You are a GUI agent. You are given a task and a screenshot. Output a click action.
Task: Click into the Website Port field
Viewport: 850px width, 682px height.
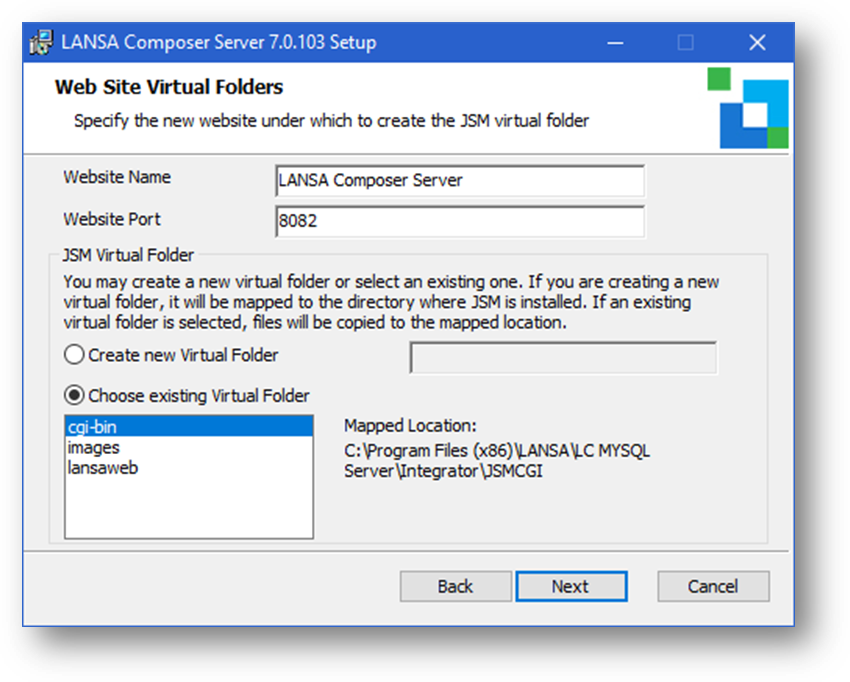click(x=459, y=221)
